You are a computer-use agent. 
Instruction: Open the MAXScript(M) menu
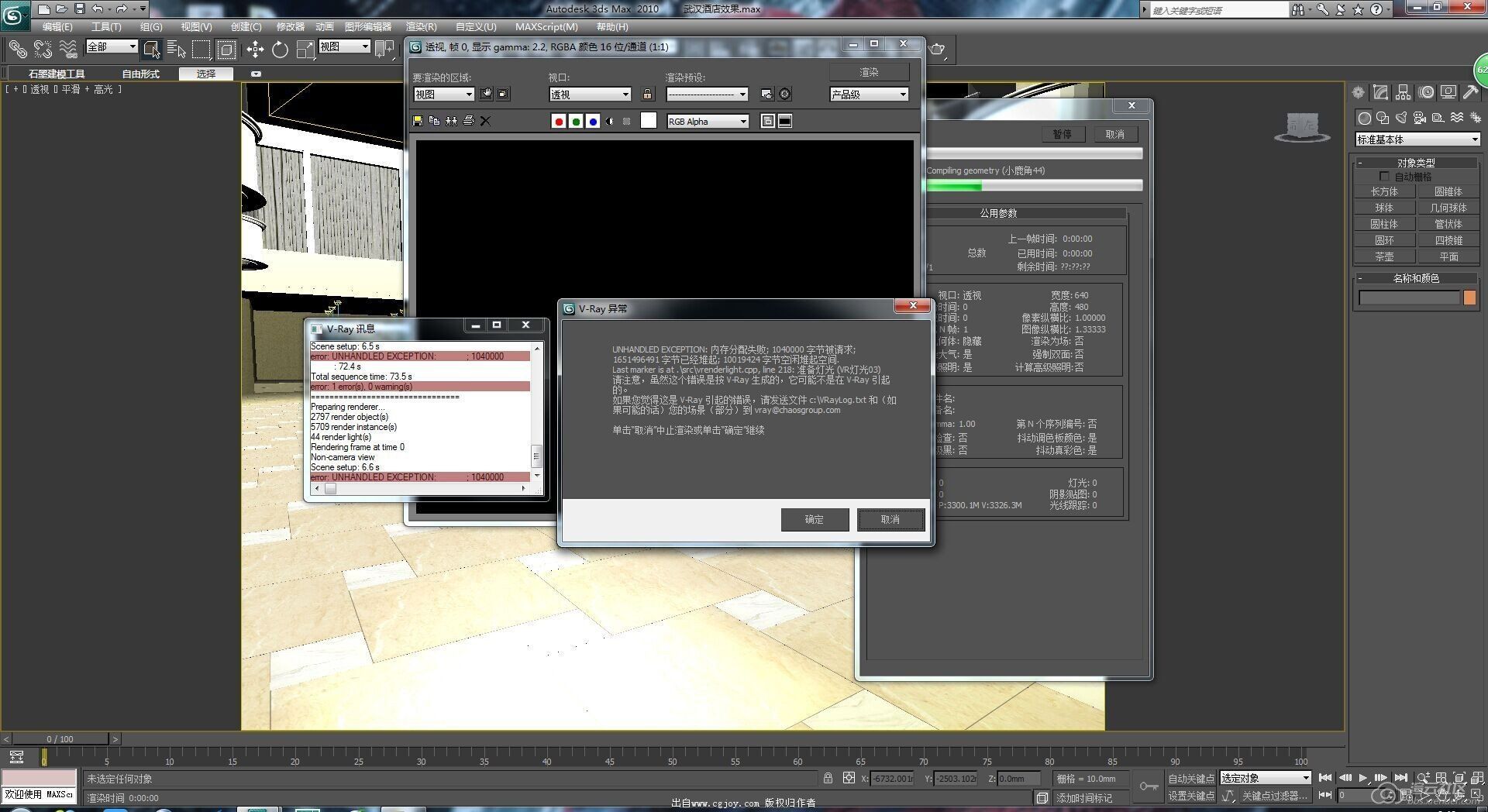click(x=546, y=26)
